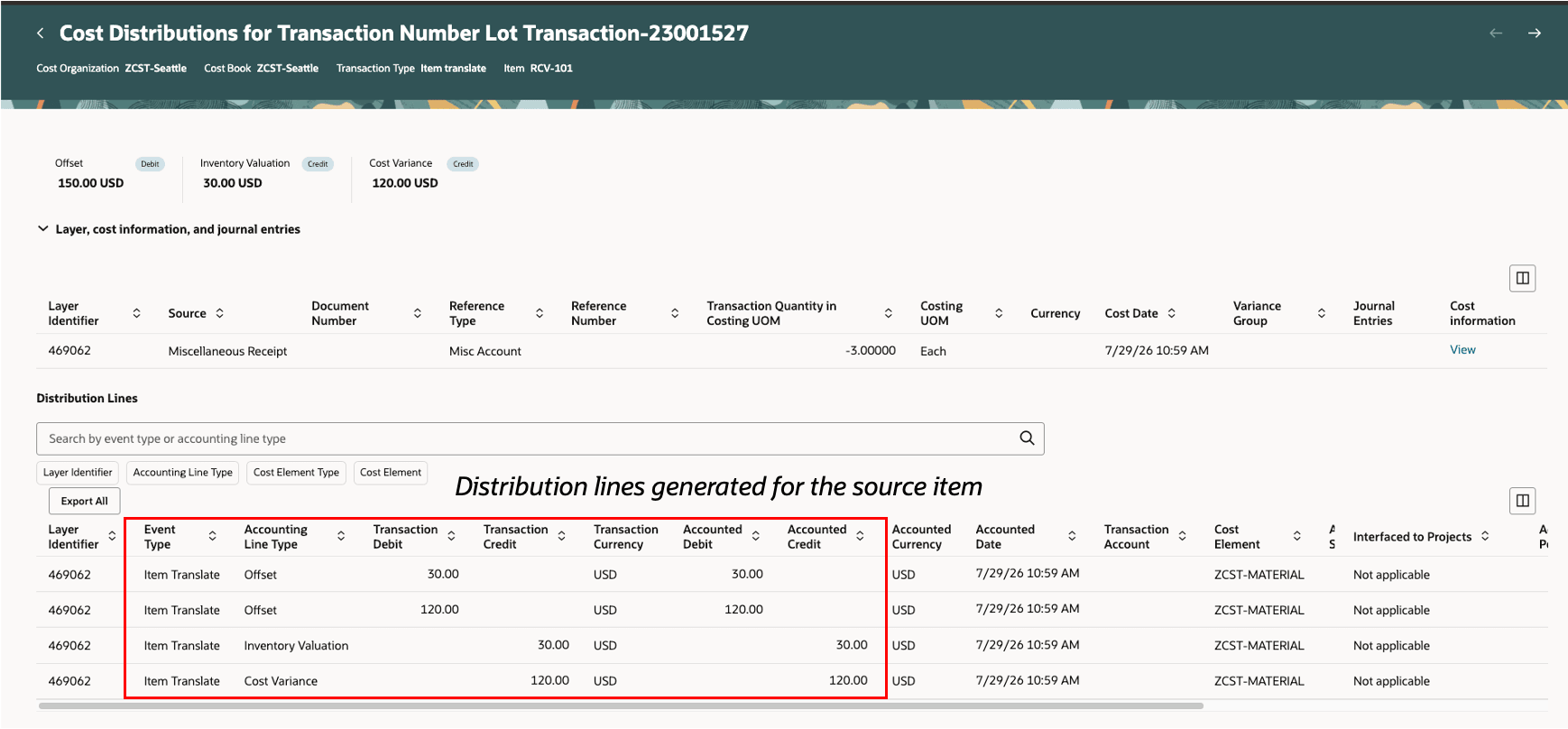Click Transaction Type Item translate in header

click(x=410, y=69)
